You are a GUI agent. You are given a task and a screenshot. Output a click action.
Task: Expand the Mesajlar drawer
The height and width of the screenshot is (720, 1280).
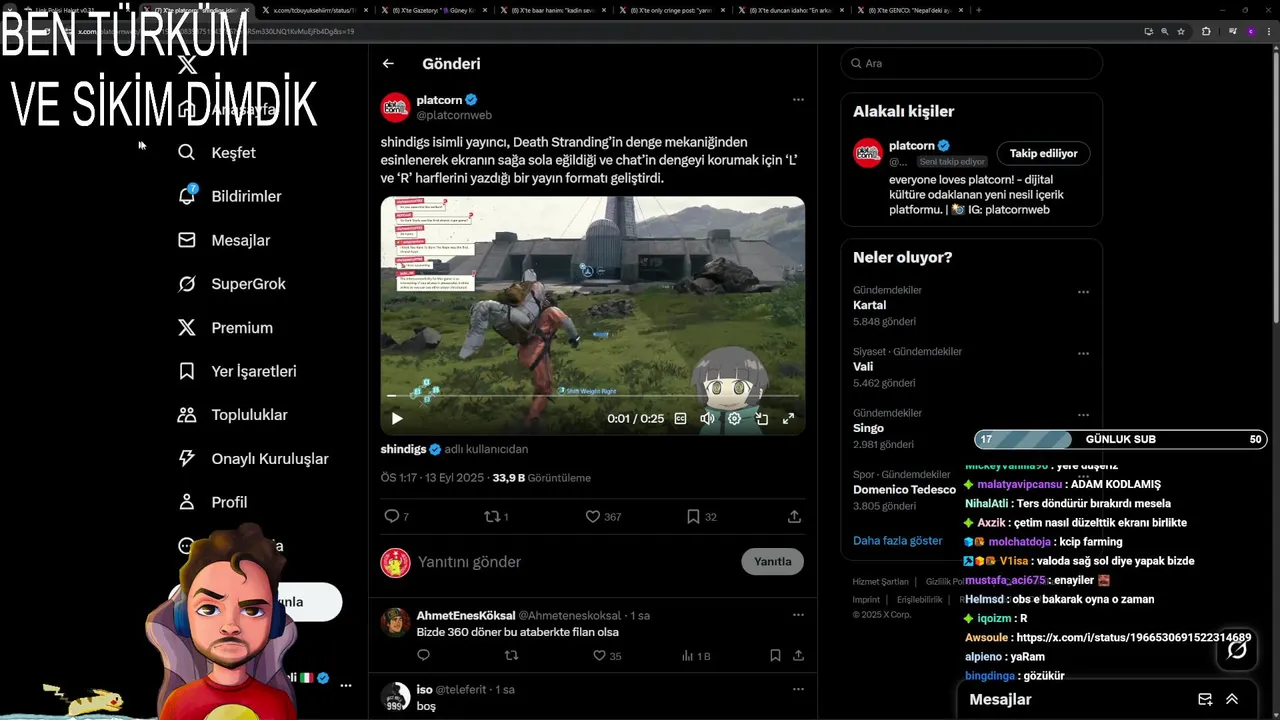pyautogui.click(x=1232, y=699)
